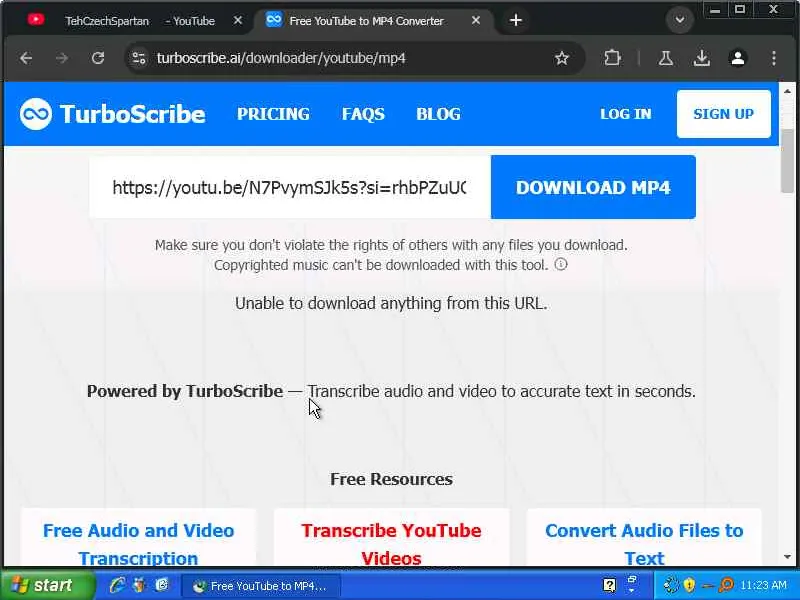Bookmark this page with the star icon
Image resolution: width=800 pixels, height=600 pixels.
562,58
